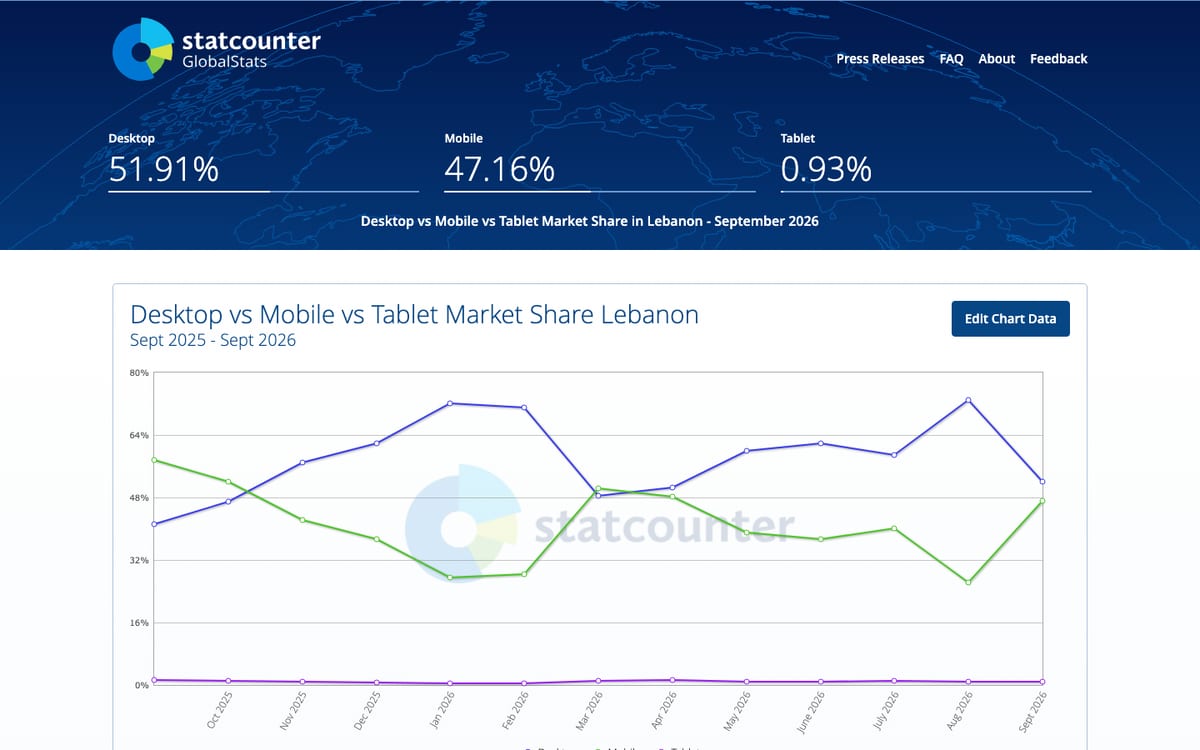Click the Sept 2026 x-axis label

click(x=1033, y=711)
